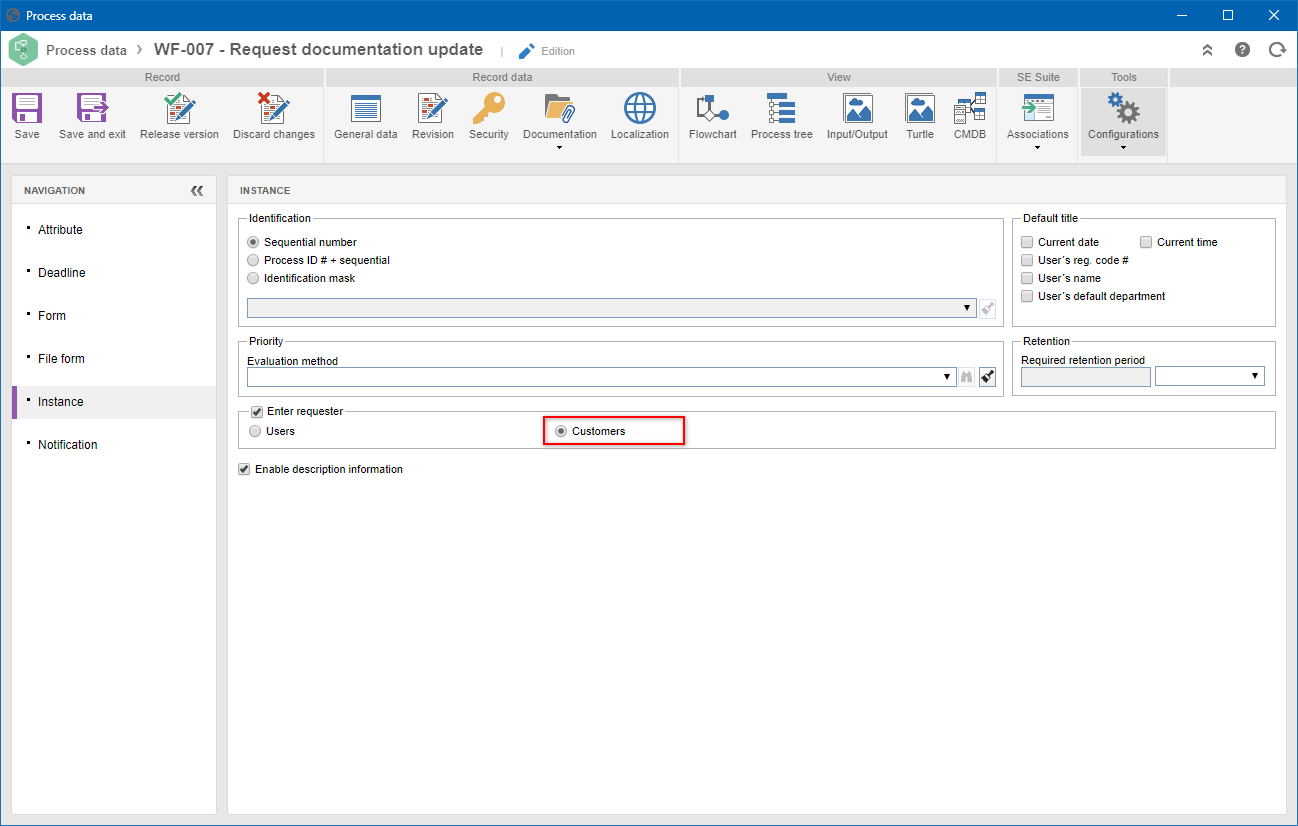Click 'WF-007 - Request documentation update' title
The height and width of the screenshot is (826, 1298).
click(318, 49)
